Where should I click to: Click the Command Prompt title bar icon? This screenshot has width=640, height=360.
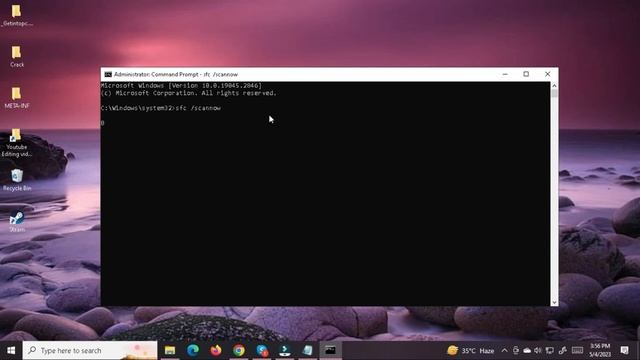pyautogui.click(x=108, y=74)
